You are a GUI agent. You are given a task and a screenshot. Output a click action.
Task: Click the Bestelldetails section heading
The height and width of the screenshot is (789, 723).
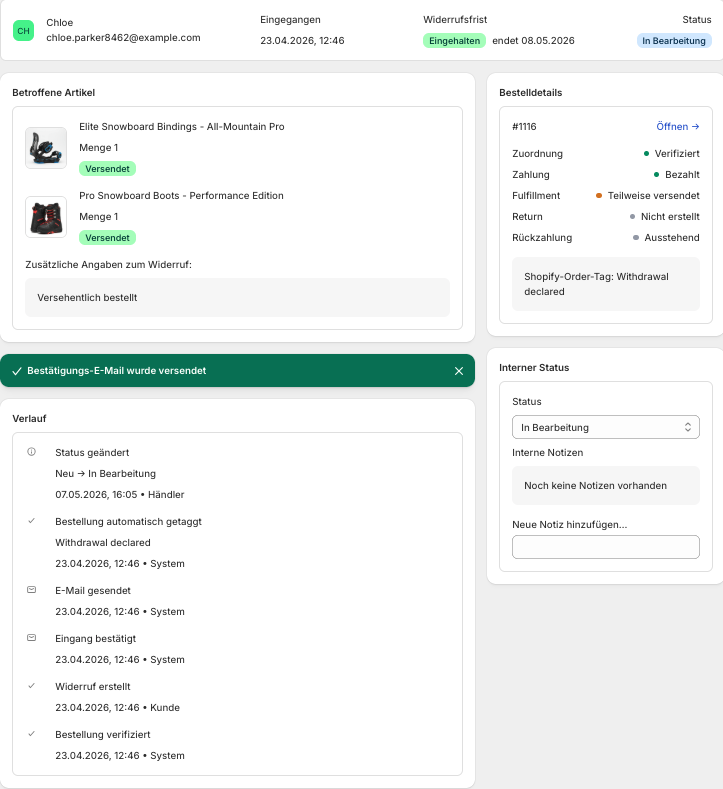[530, 93]
